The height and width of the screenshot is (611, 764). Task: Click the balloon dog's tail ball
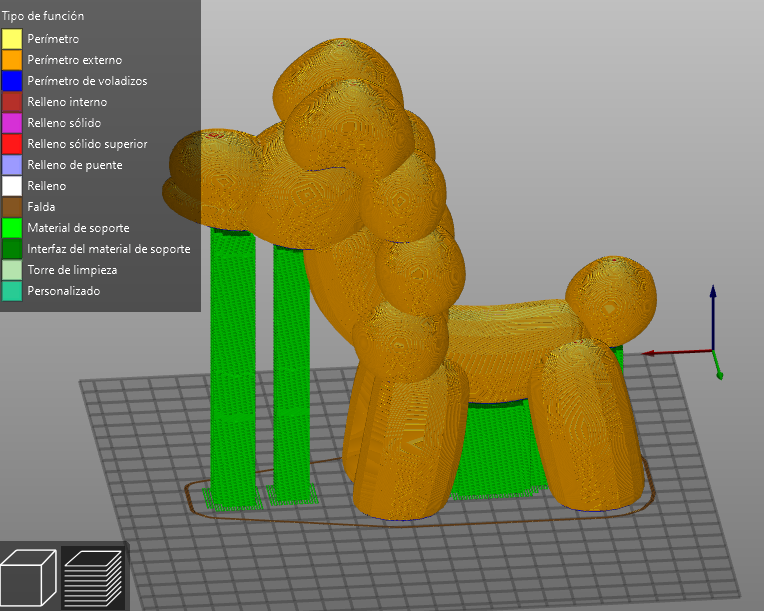pos(611,301)
